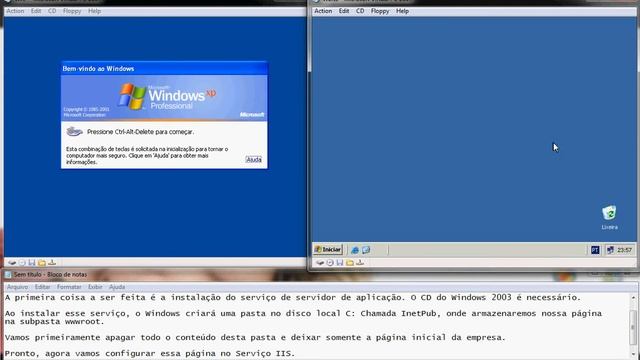Open CD menu in right Virtual PC window
640x360 pixels.
point(360,11)
